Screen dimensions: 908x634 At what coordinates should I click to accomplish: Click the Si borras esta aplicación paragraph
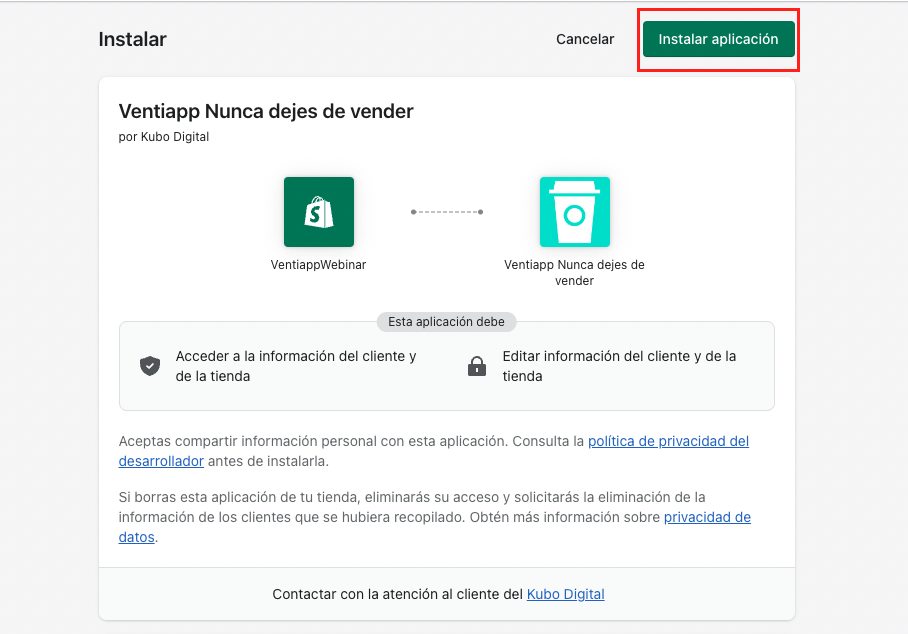(435, 517)
